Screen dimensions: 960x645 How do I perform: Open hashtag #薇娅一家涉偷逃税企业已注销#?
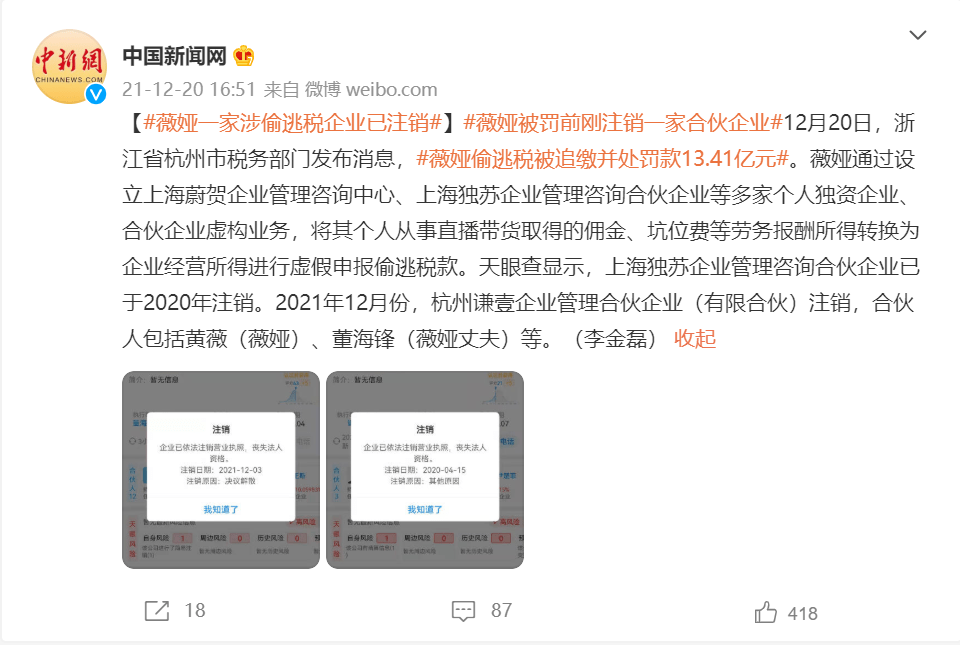point(293,123)
